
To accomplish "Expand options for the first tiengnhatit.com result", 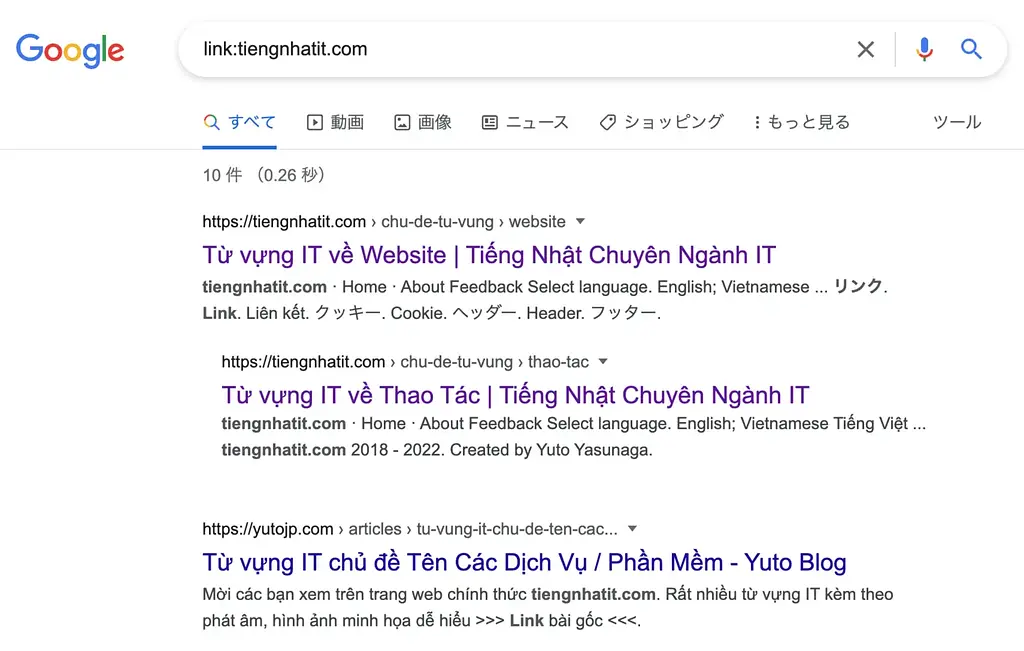I will pyautogui.click(x=579, y=221).
